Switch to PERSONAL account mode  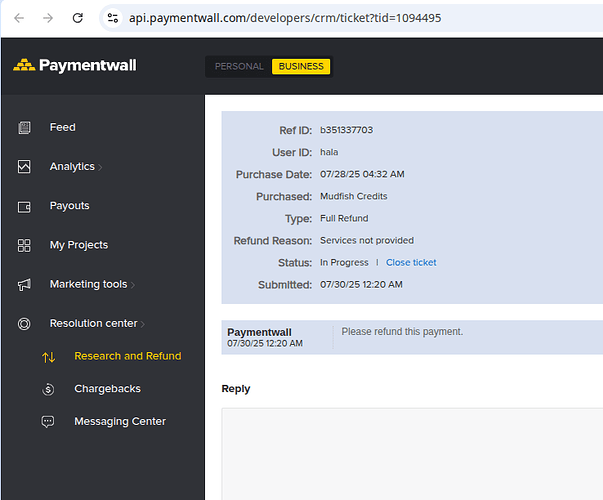(x=239, y=67)
